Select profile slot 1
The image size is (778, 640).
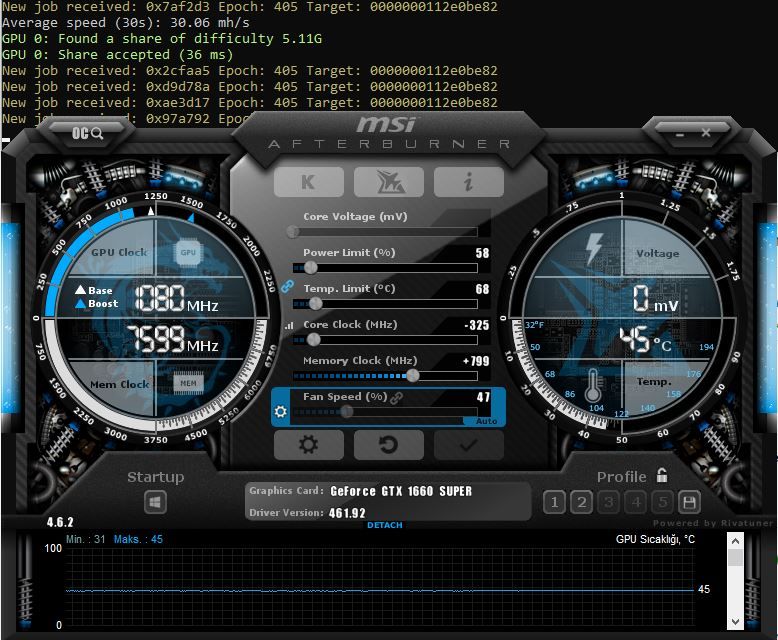point(554,503)
